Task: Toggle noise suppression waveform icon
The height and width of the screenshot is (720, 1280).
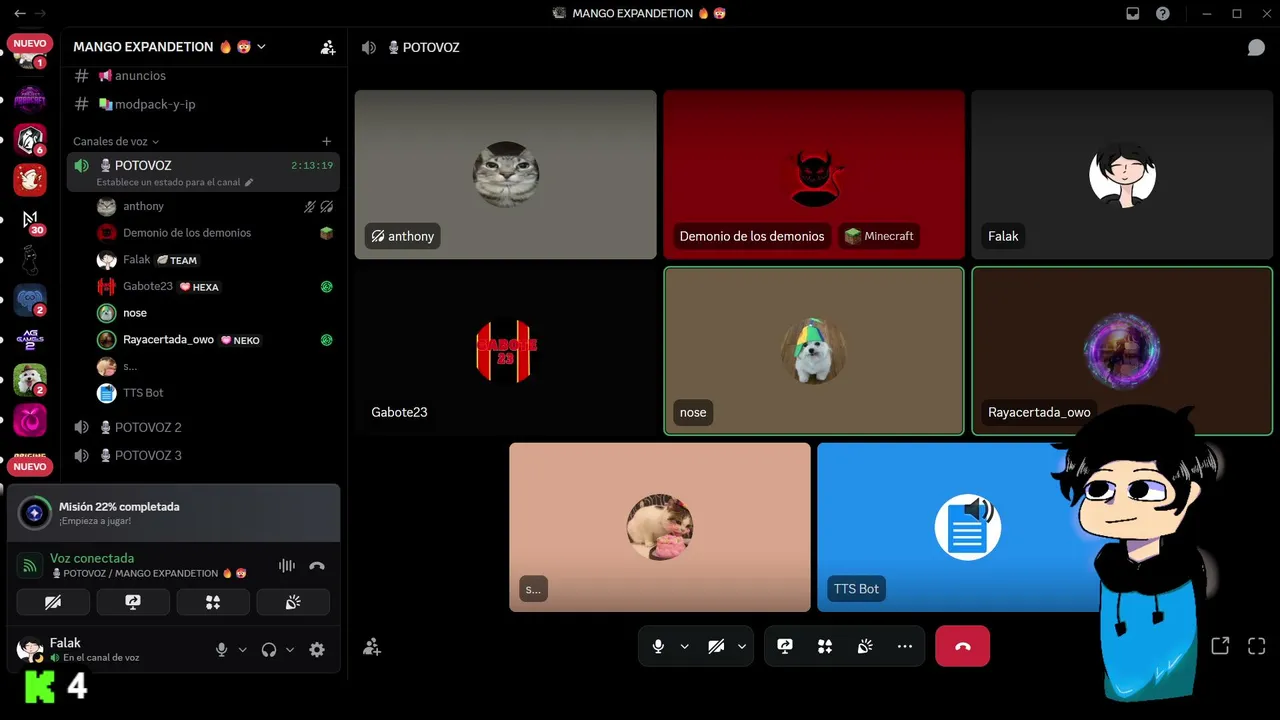Action: pyautogui.click(x=287, y=566)
